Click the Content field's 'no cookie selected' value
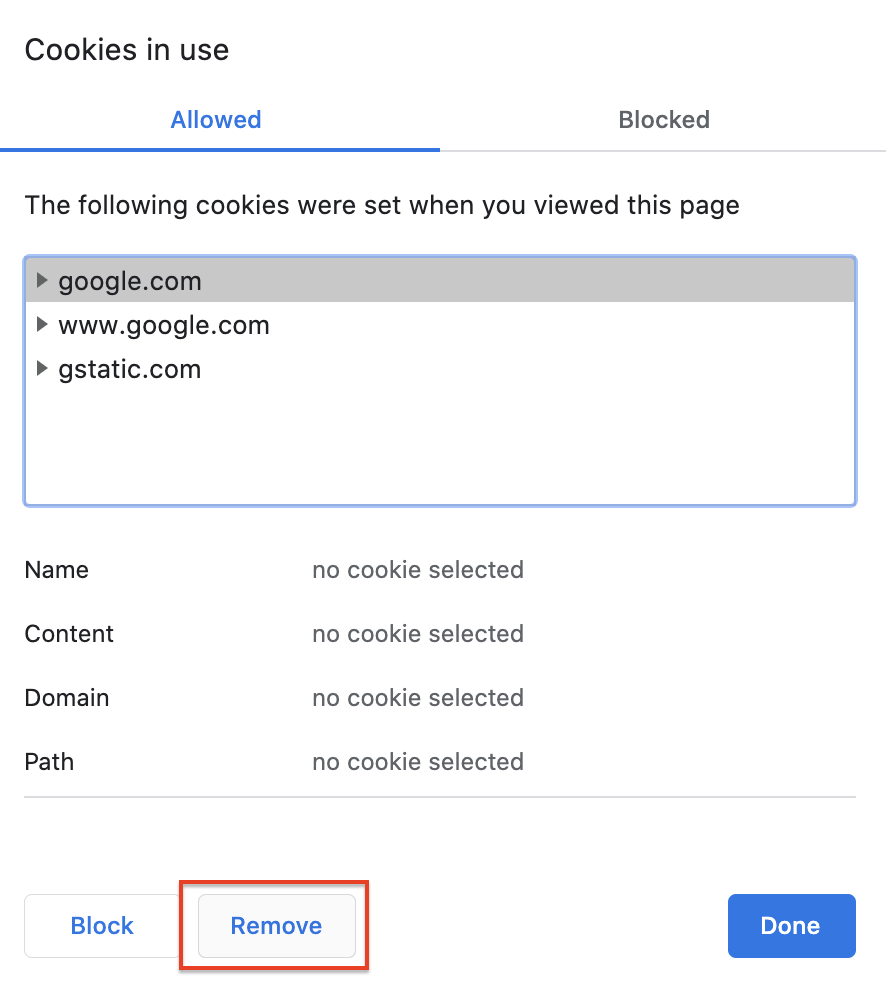886x984 pixels. click(418, 634)
